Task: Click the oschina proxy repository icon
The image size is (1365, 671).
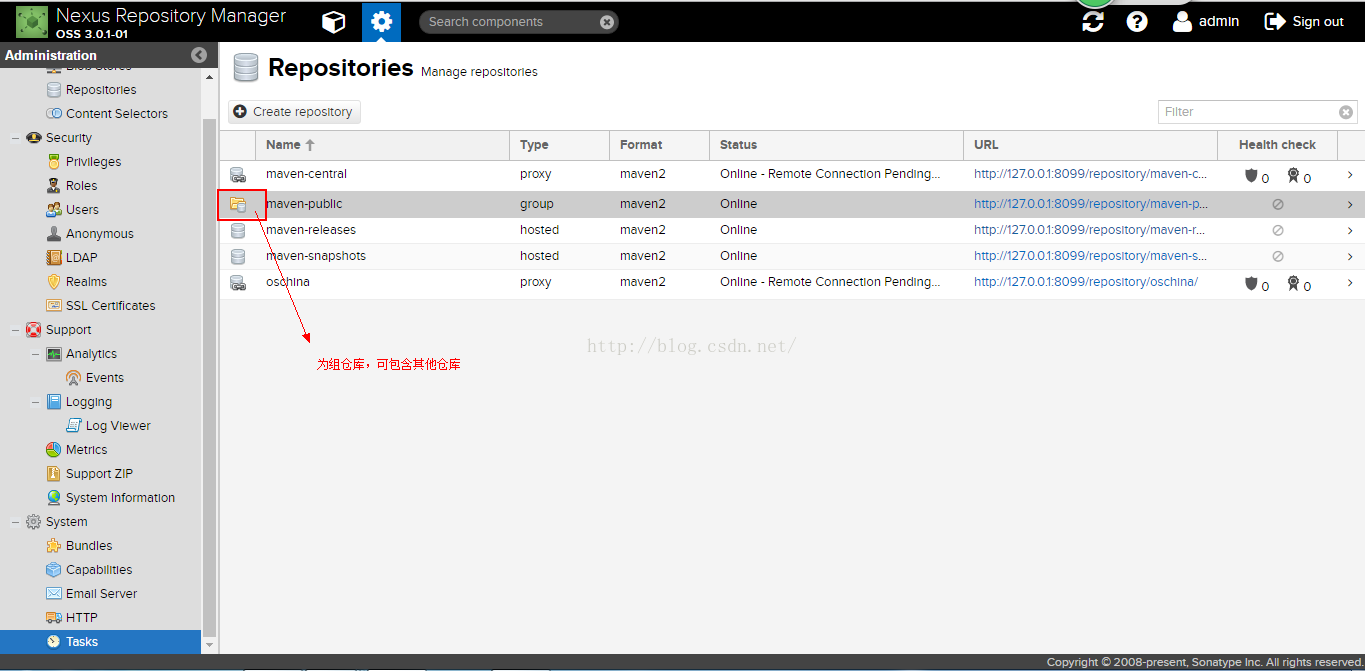Action: (238, 282)
